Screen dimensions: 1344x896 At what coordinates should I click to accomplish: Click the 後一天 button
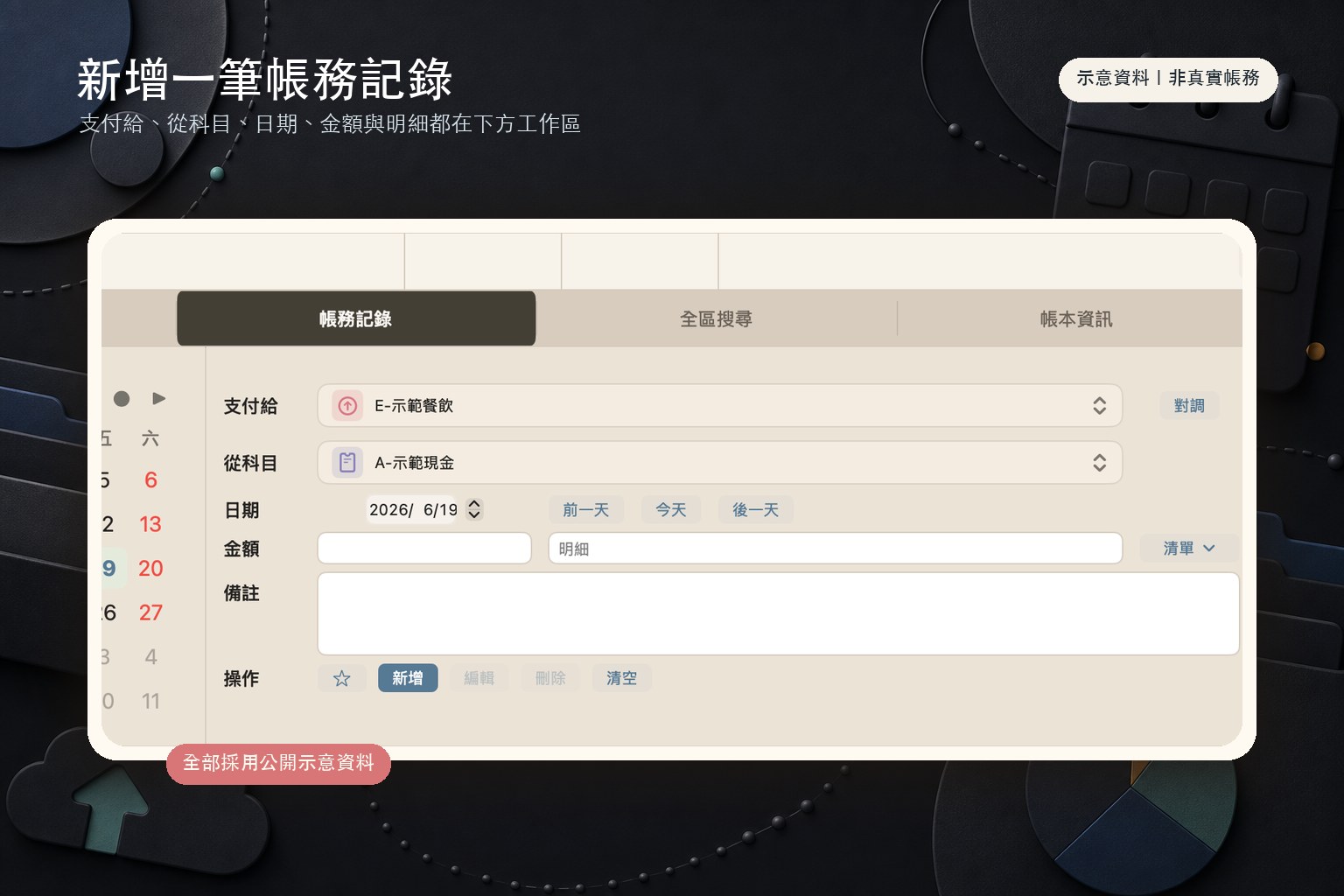tap(755, 510)
